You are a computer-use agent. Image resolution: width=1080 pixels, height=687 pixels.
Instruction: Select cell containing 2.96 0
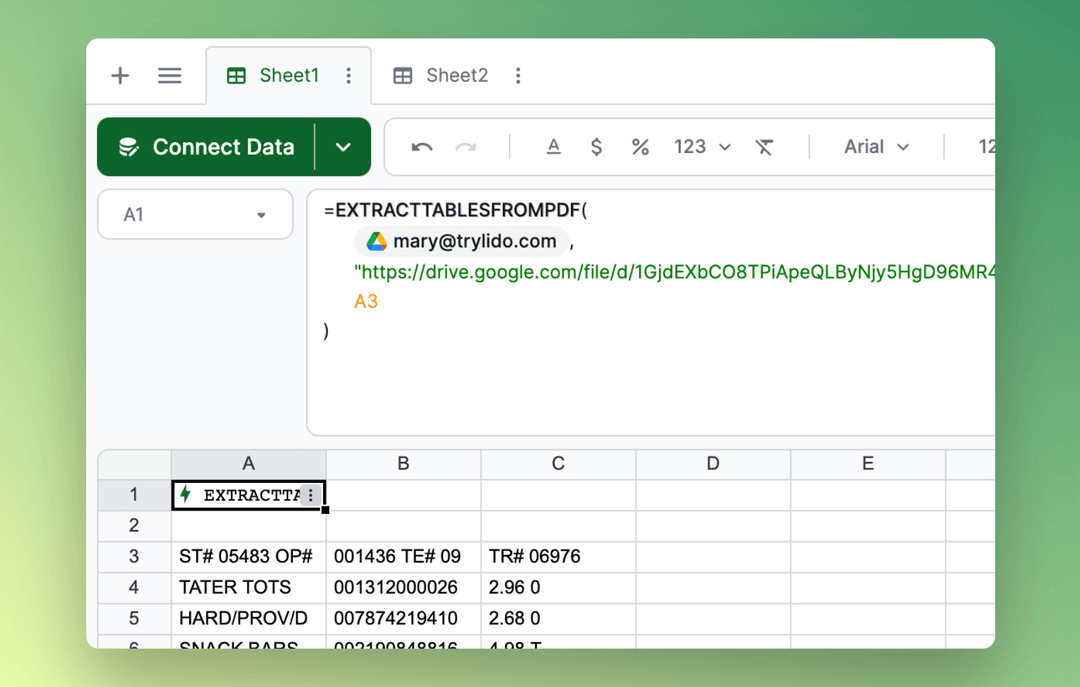point(559,588)
